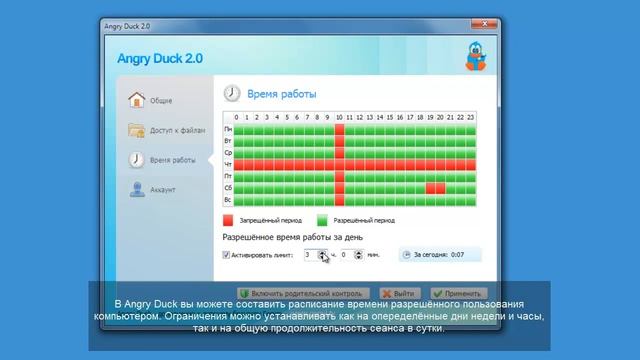This screenshot has height=360, width=640.
Task: Click the green Разрешённый период legend swatch
Action: pyautogui.click(x=322, y=220)
